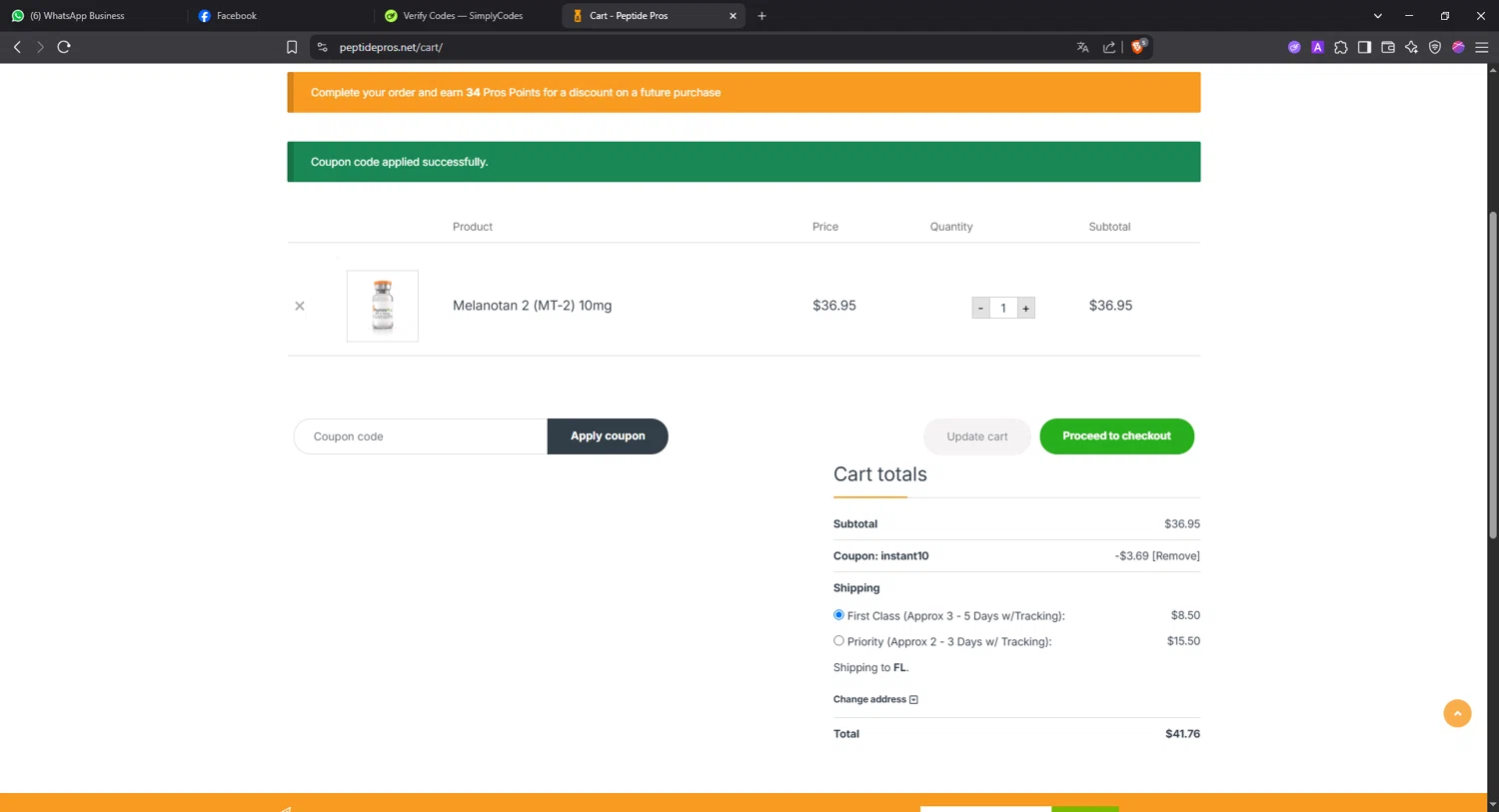The width and height of the screenshot is (1499, 812).
Task: Toggle the browser sidebar panel icon
Action: coord(1364,47)
